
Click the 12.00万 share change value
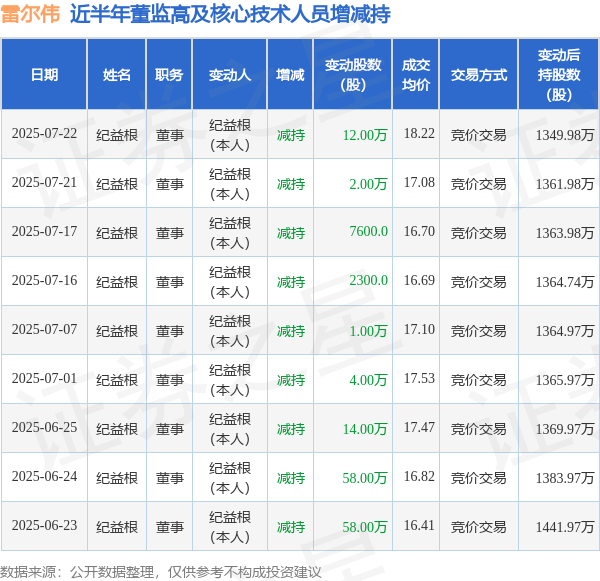point(365,135)
